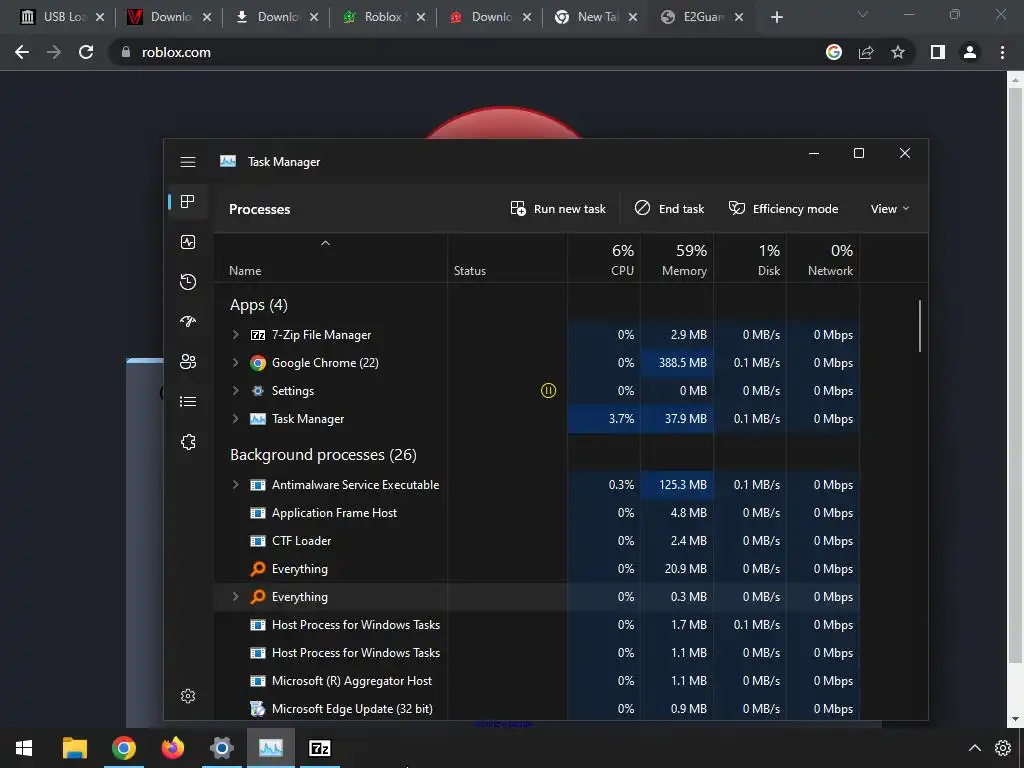Select Processes page icon in sidebar
This screenshot has width=1024, height=768.
click(x=187, y=202)
